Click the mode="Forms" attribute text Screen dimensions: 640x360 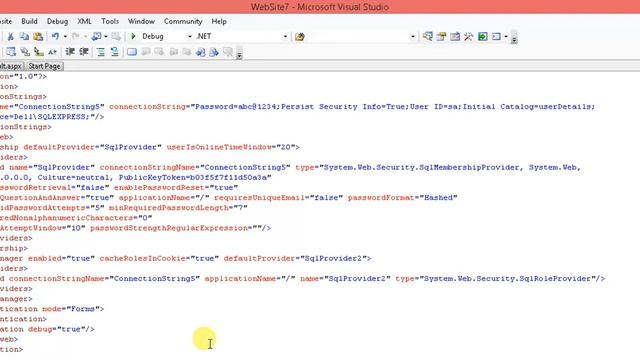coord(71,309)
